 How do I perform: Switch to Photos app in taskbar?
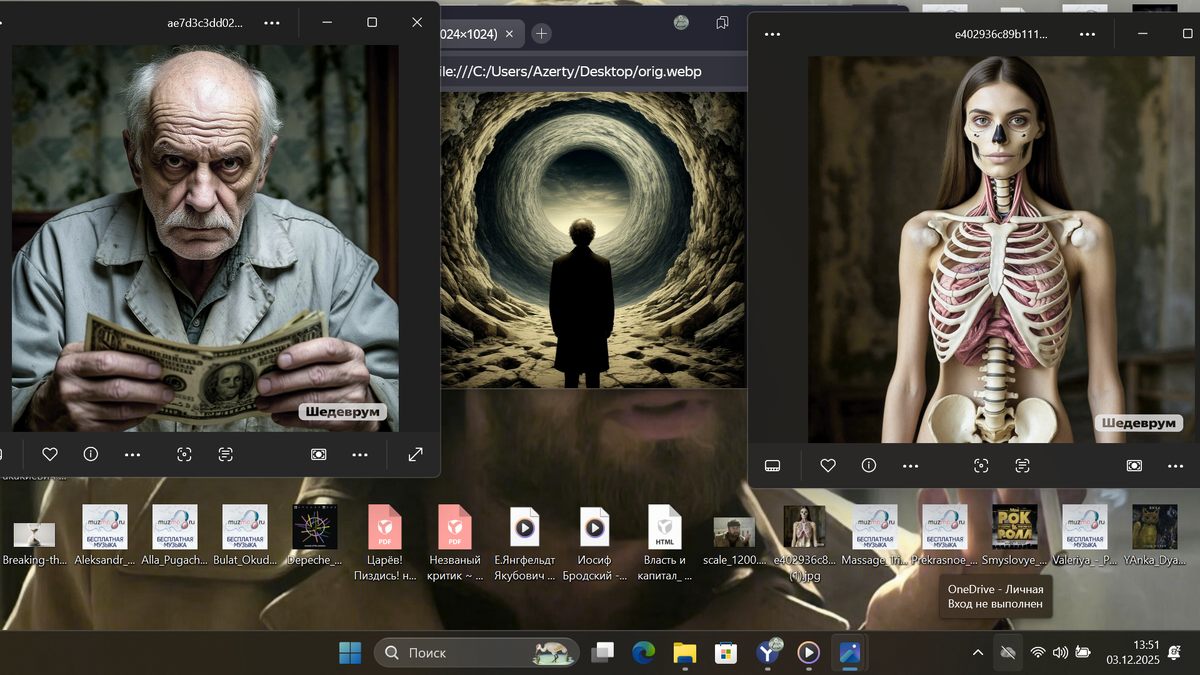[x=850, y=653]
